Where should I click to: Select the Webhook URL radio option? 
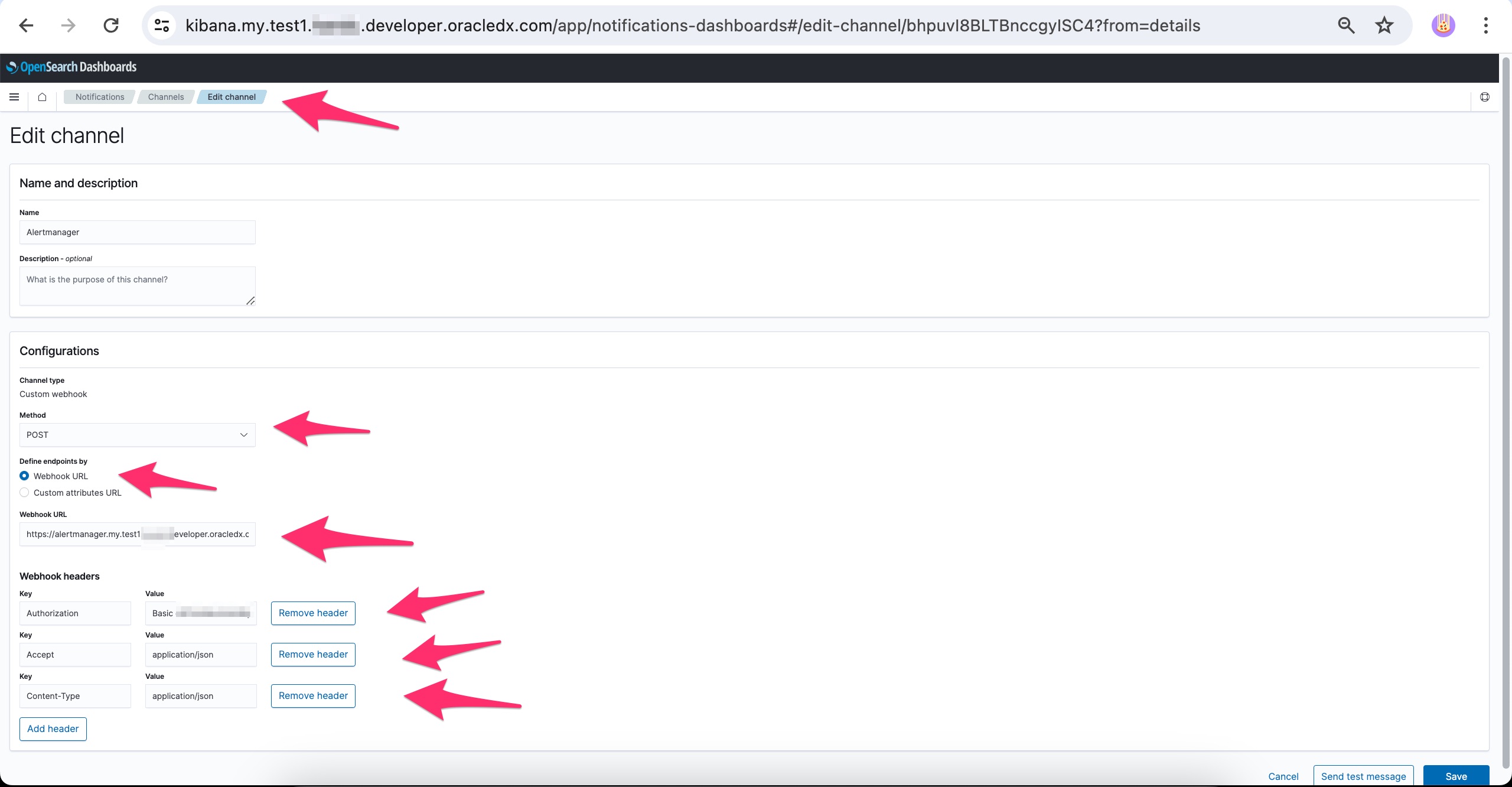coord(25,476)
